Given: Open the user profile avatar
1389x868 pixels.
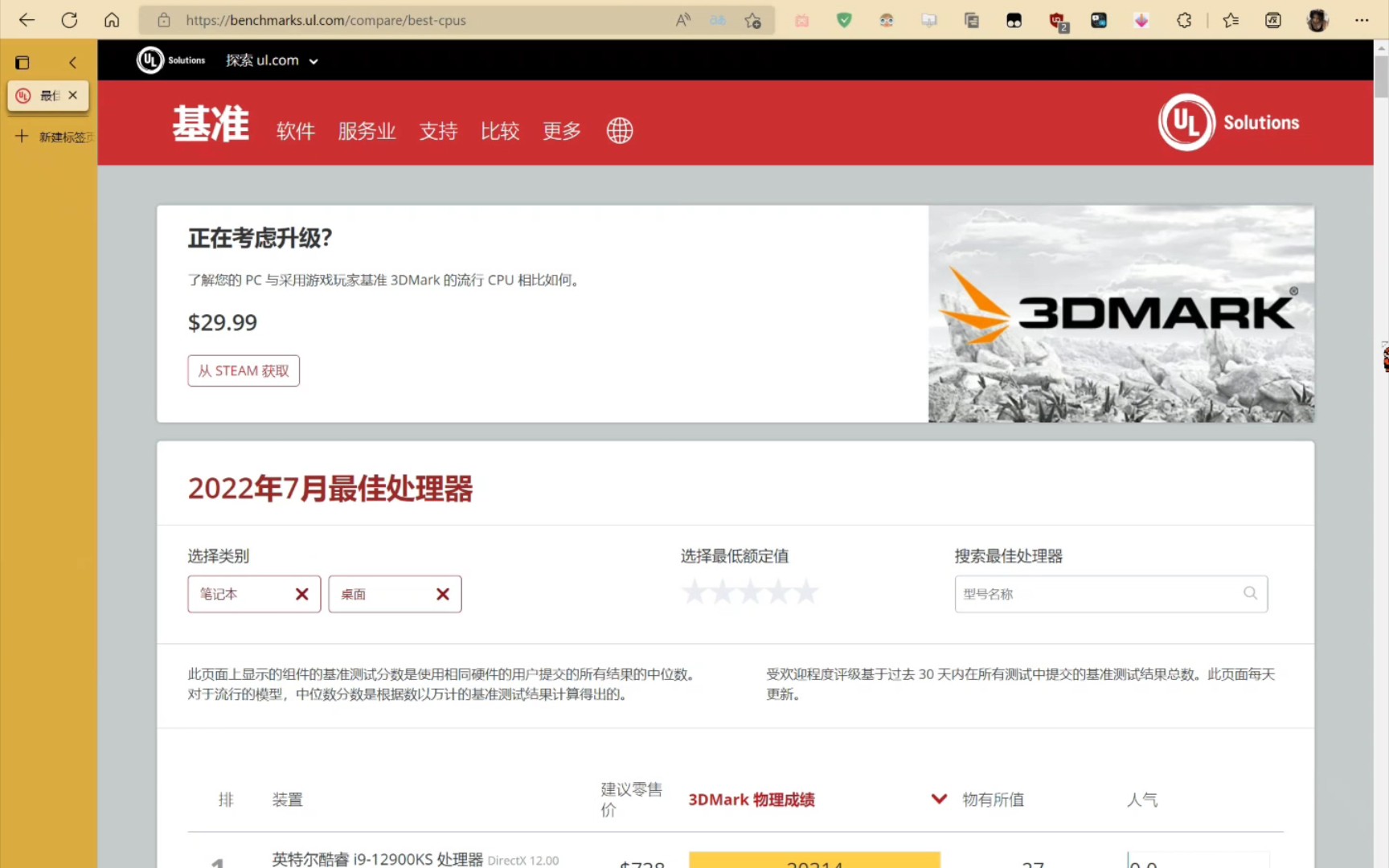Looking at the screenshot, I should pyautogui.click(x=1317, y=20).
